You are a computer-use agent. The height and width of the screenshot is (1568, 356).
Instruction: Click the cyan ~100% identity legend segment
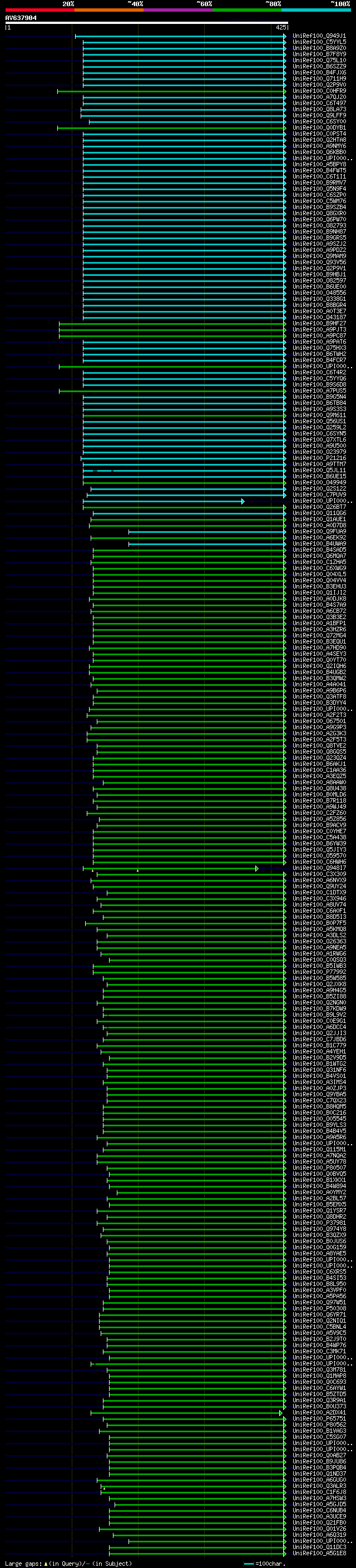pos(317,10)
